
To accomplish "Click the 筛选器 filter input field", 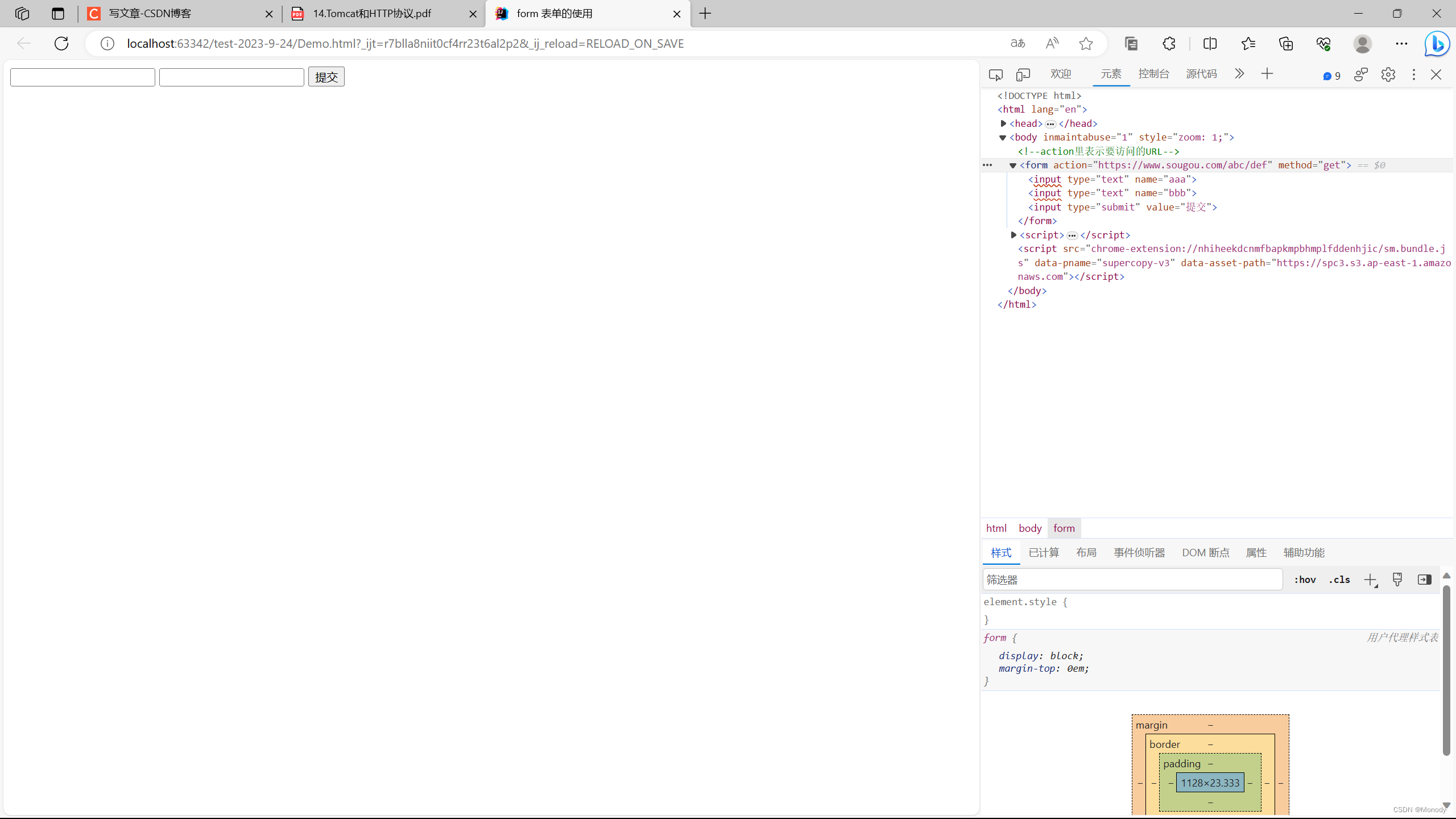I will pyautogui.click(x=1132, y=580).
